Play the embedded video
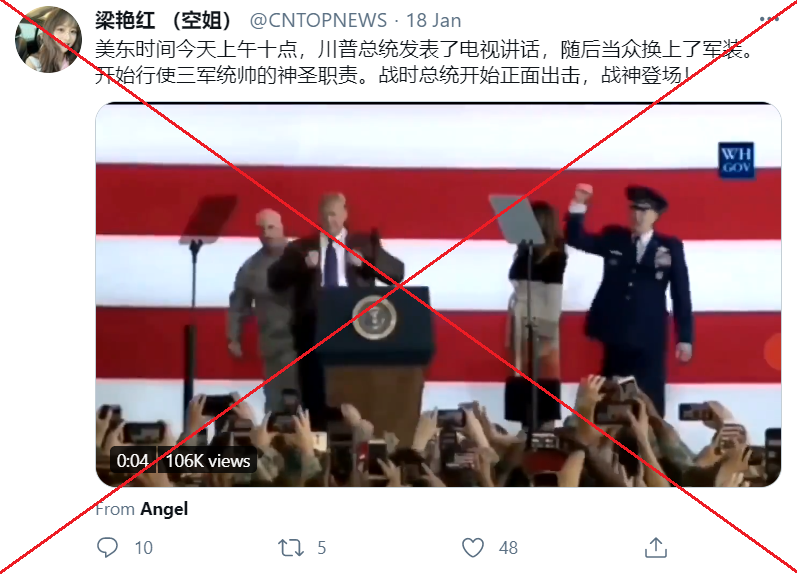The height and width of the screenshot is (574, 797). tap(438, 295)
